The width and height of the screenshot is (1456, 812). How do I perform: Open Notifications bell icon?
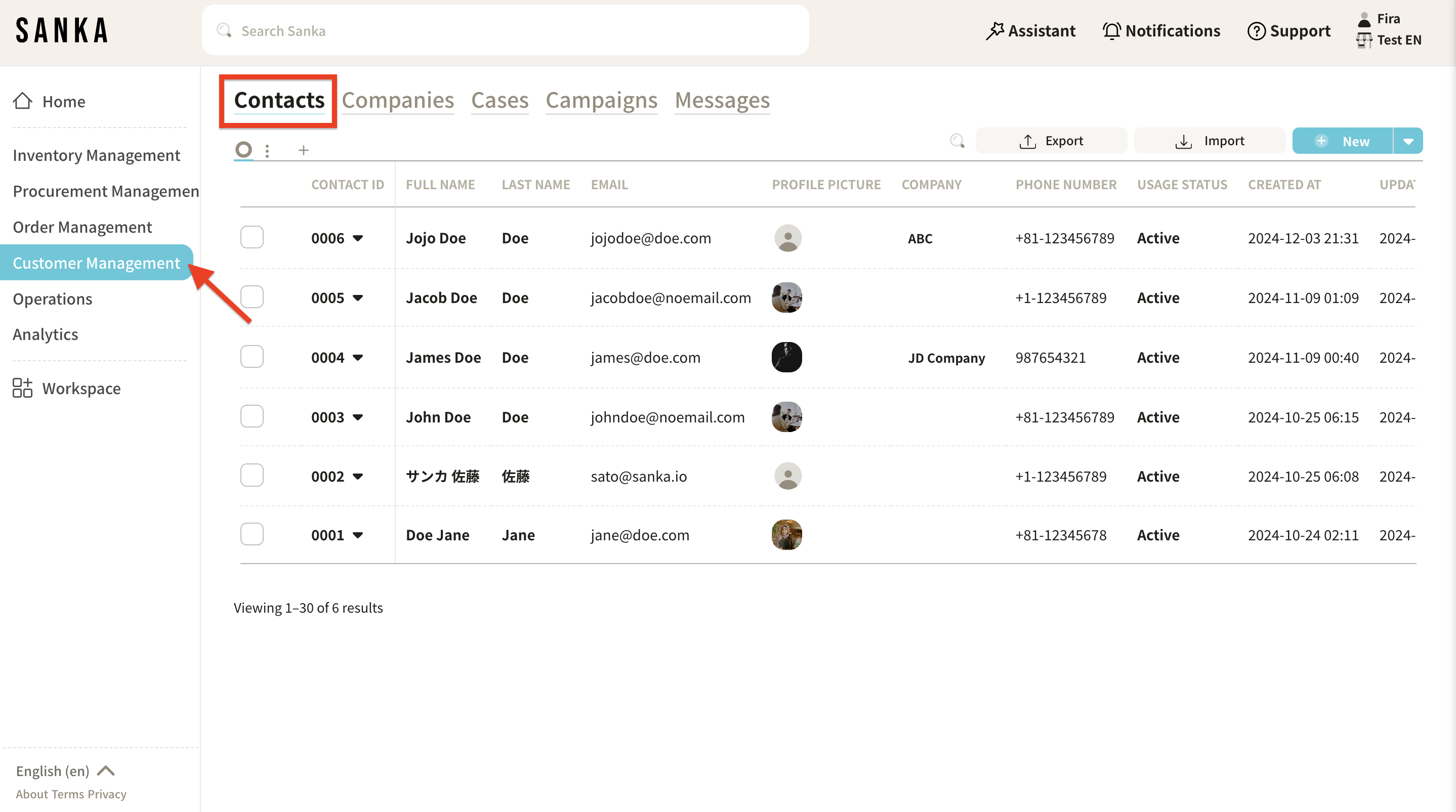click(1111, 30)
